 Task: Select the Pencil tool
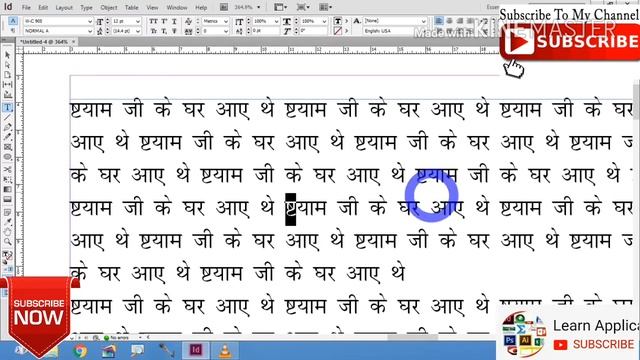pyautogui.click(x=7, y=137)
